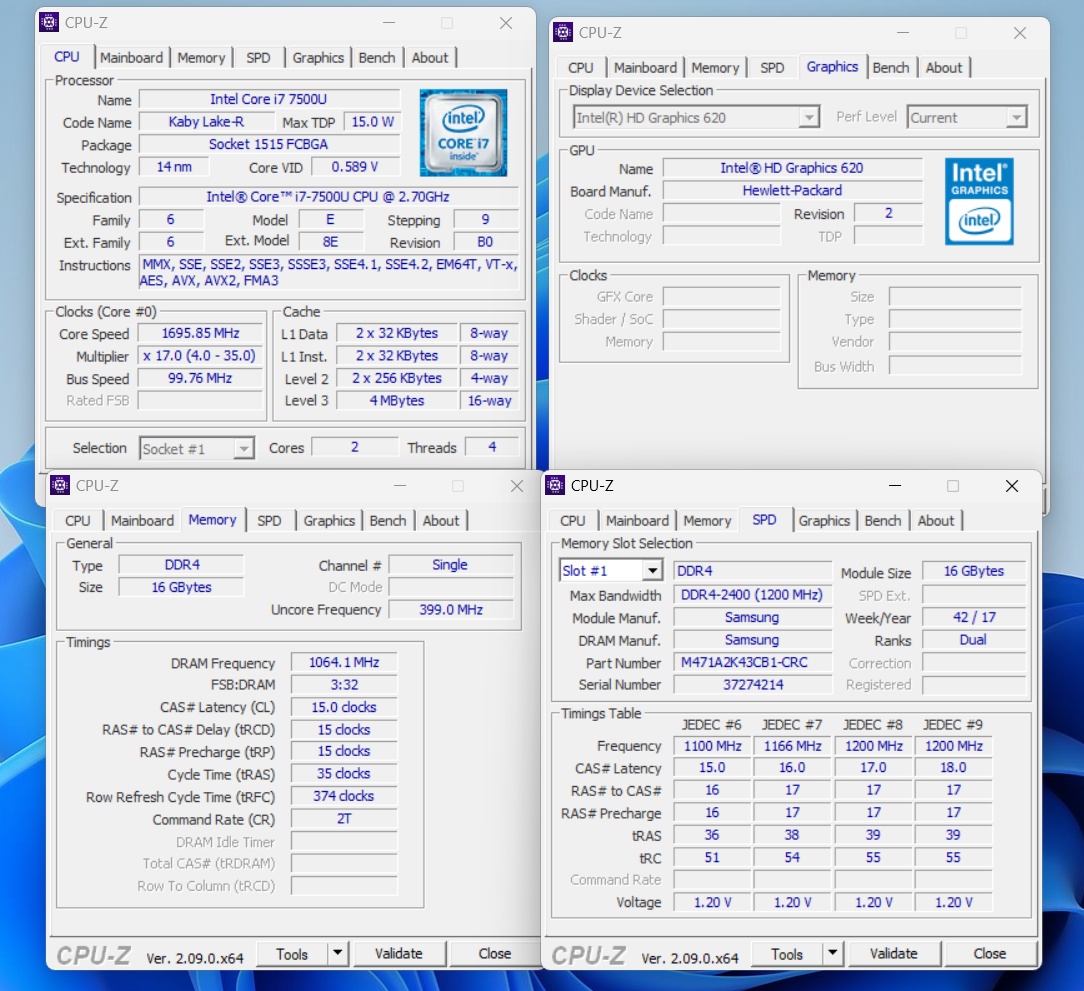Click the CPU-Z icon in the top-left window title bar
Image resolution: width=1084 pixels, height=991 pixels.
(x=48, y=22)
